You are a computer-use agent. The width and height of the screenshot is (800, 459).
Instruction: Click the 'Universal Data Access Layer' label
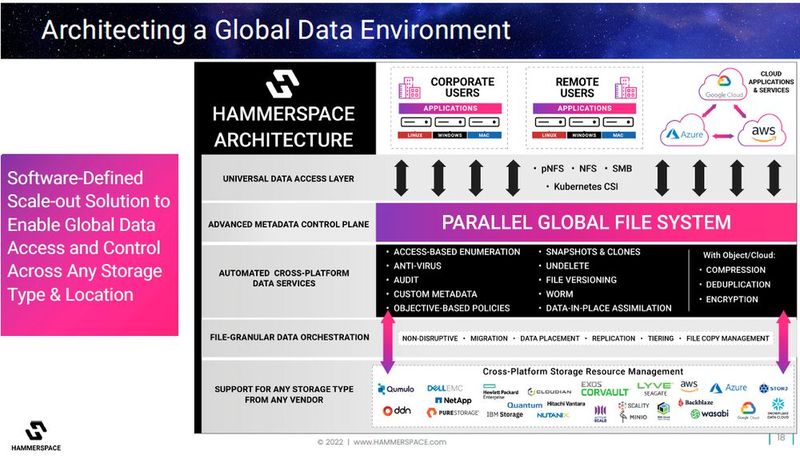288,178
